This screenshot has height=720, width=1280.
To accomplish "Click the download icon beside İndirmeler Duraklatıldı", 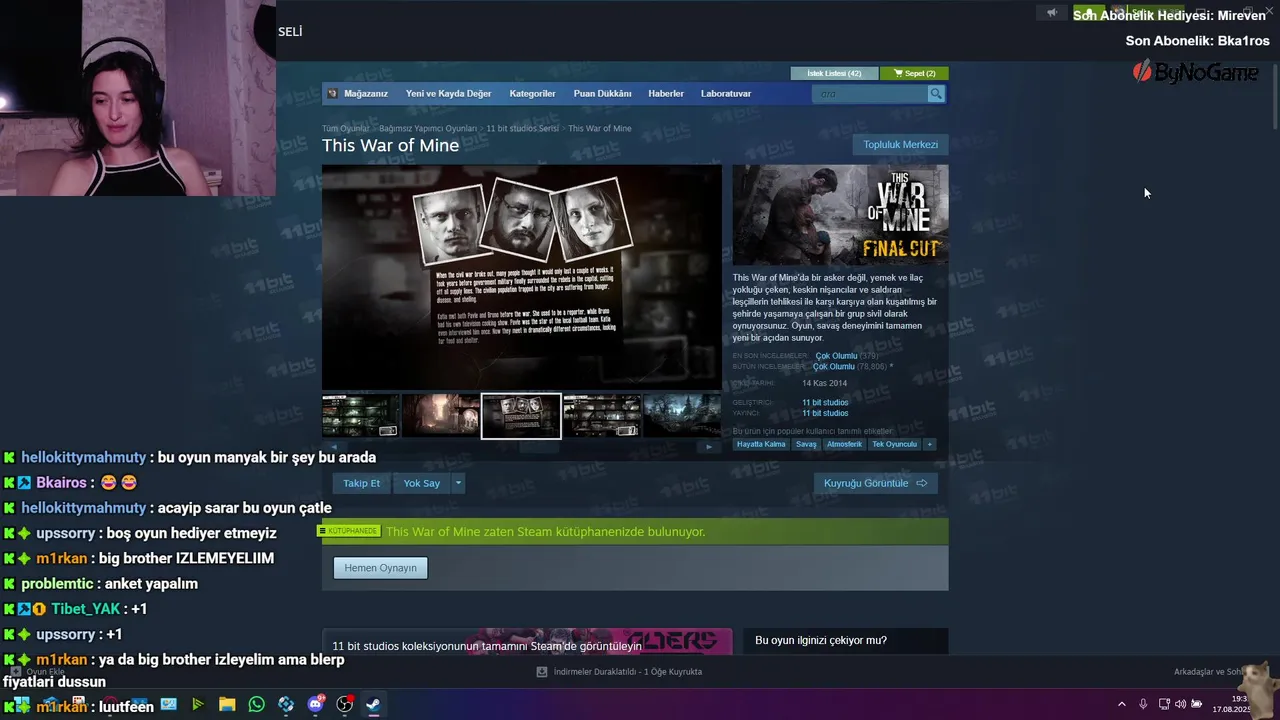I will coord(542,672).
